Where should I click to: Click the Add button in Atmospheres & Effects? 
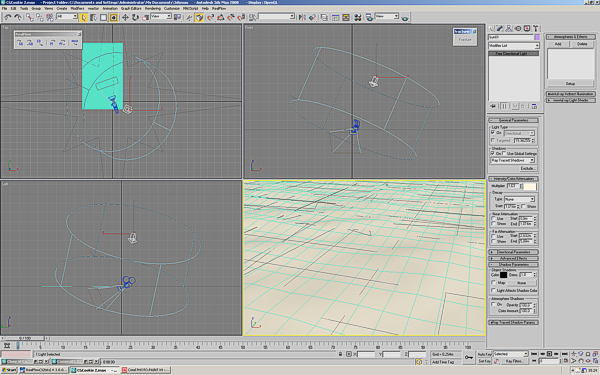558,44
